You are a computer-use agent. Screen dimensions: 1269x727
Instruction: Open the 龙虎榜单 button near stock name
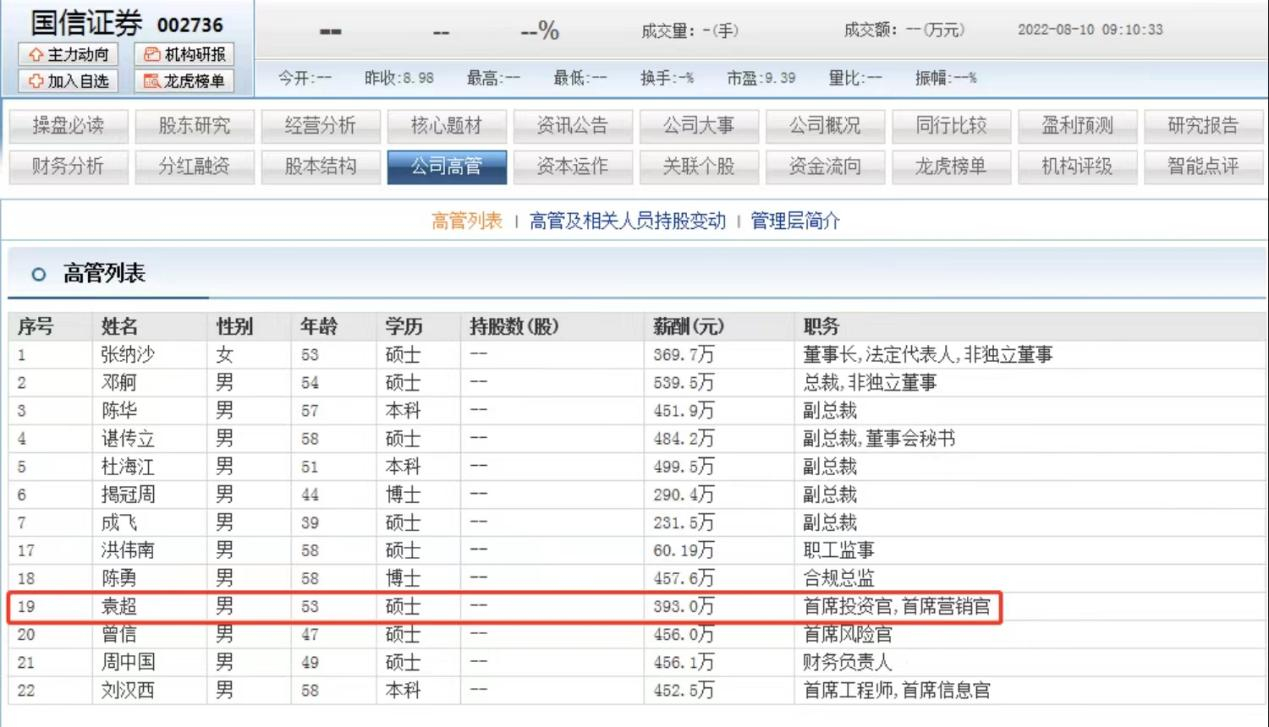tap(184, 81)
